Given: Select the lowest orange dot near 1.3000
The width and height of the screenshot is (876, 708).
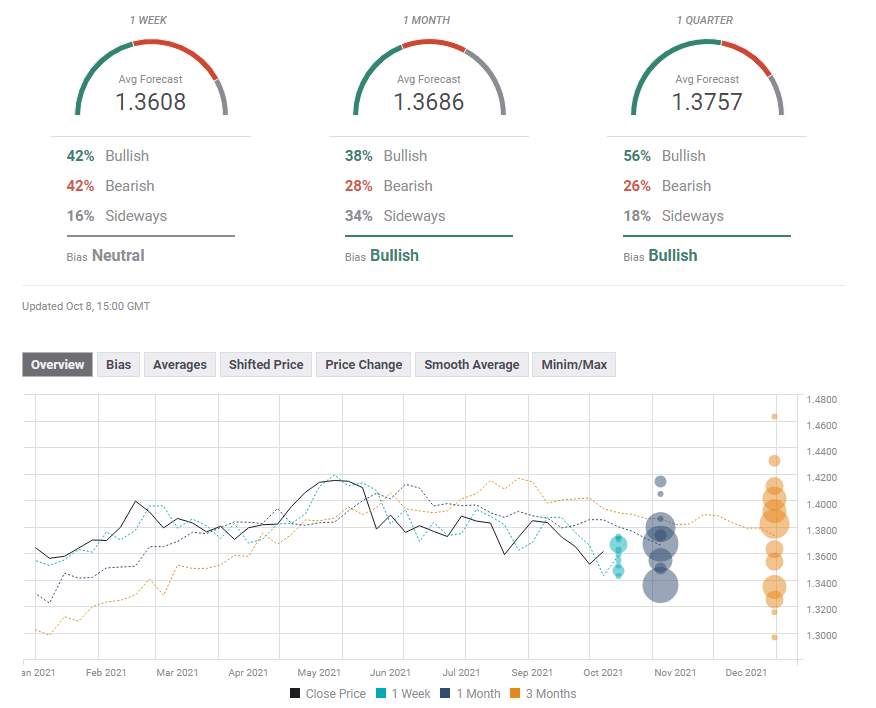Looking at the screenshot, I should tap(774, 637).
